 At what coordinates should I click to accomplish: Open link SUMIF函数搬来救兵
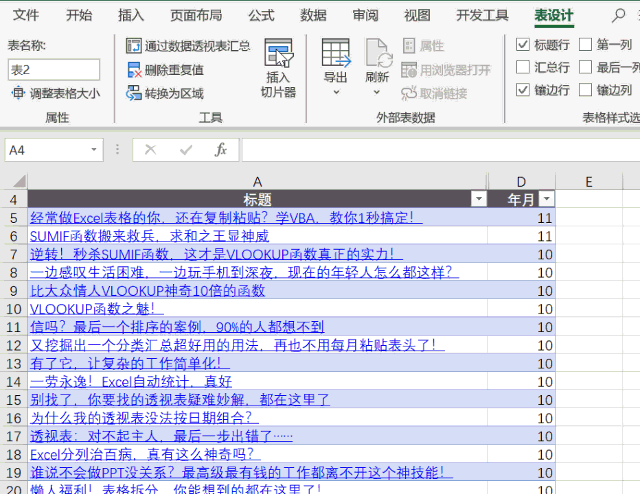[x=149, y=236]
